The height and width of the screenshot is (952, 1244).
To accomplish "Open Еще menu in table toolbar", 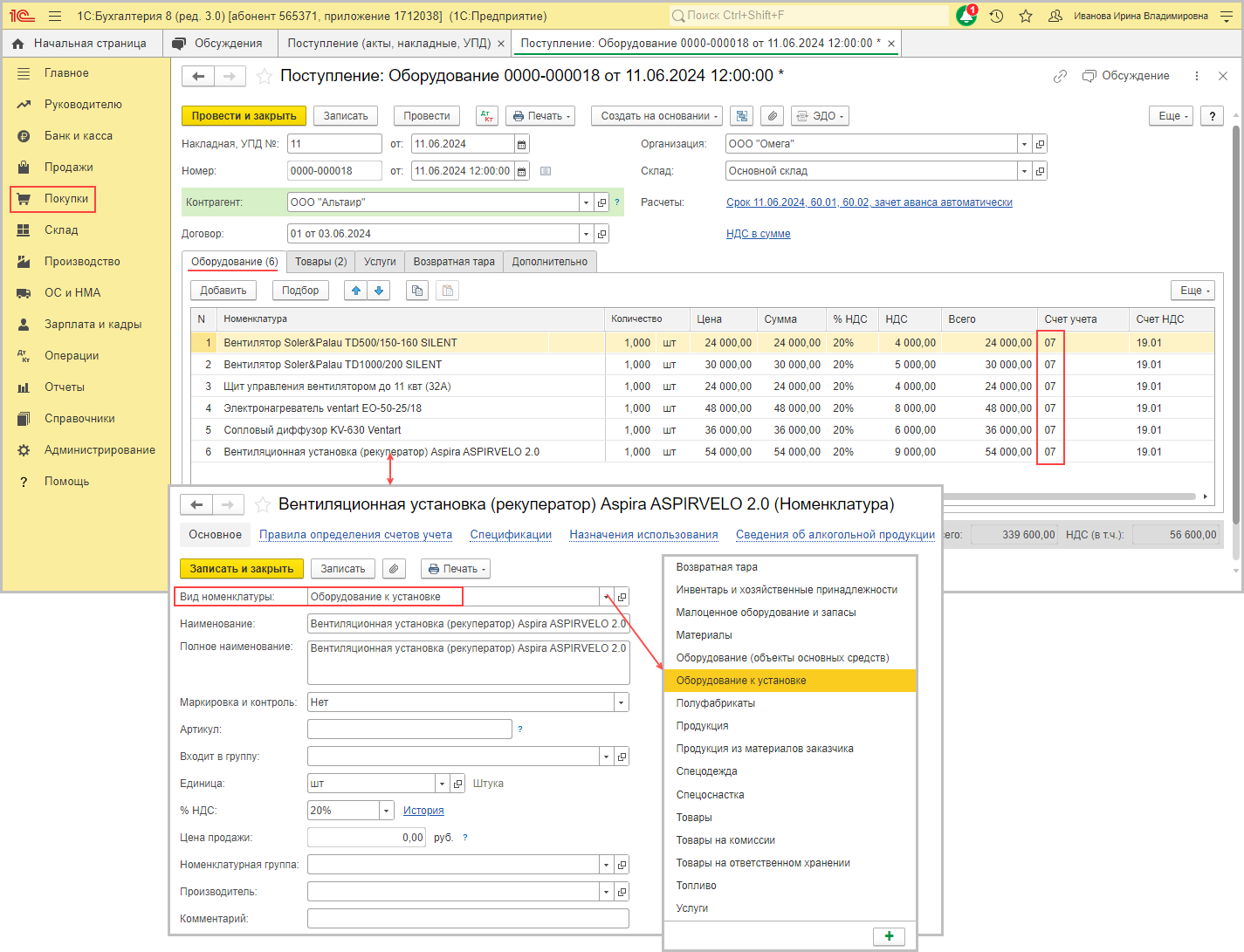I will coord(1192,291).
